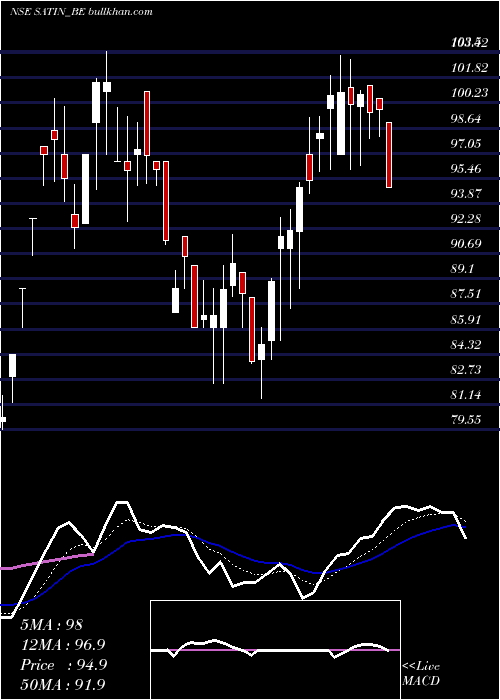Click the 12MA : 96.9 reading
Screen dimensions: 500x700
click(64, 645)
